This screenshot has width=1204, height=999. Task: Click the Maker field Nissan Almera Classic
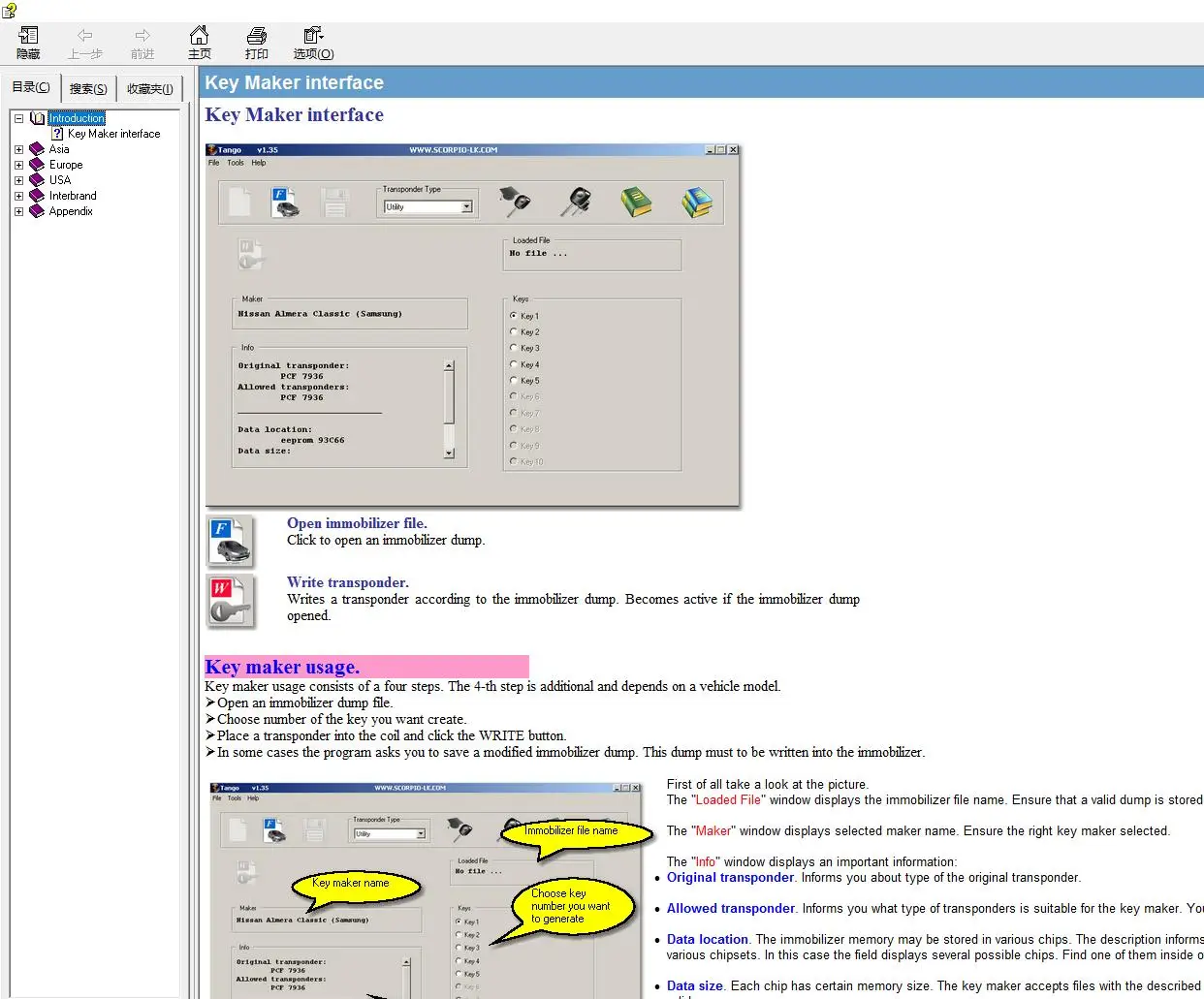350,314
